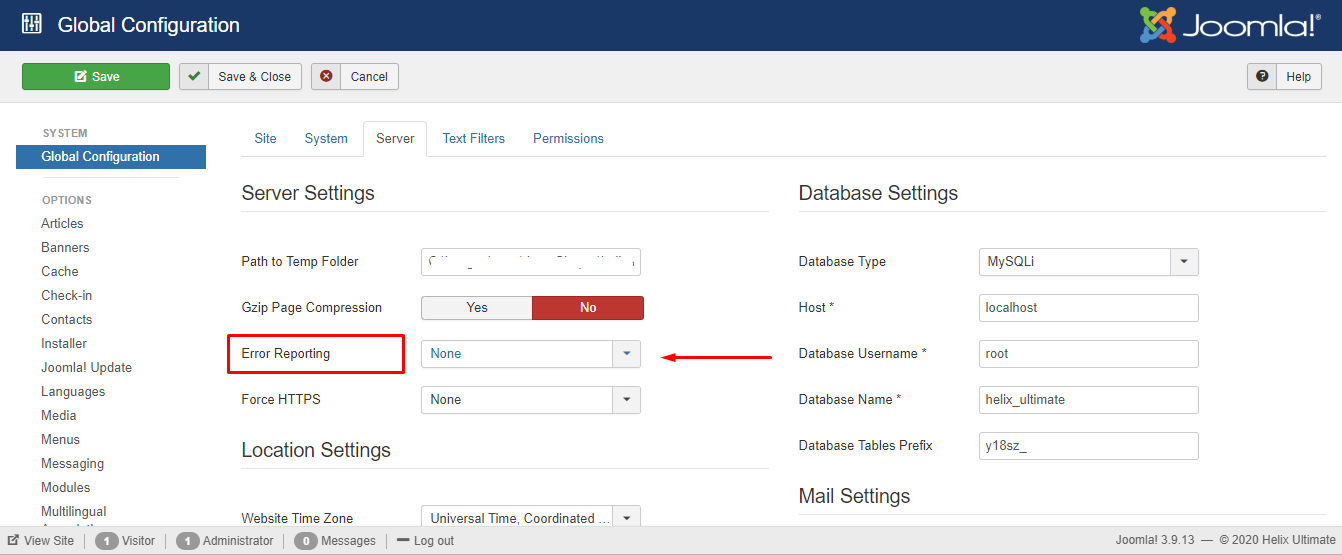Click the Visitor count badge
The height and width of the screenshot is (555, 1342).
point(104,541)
